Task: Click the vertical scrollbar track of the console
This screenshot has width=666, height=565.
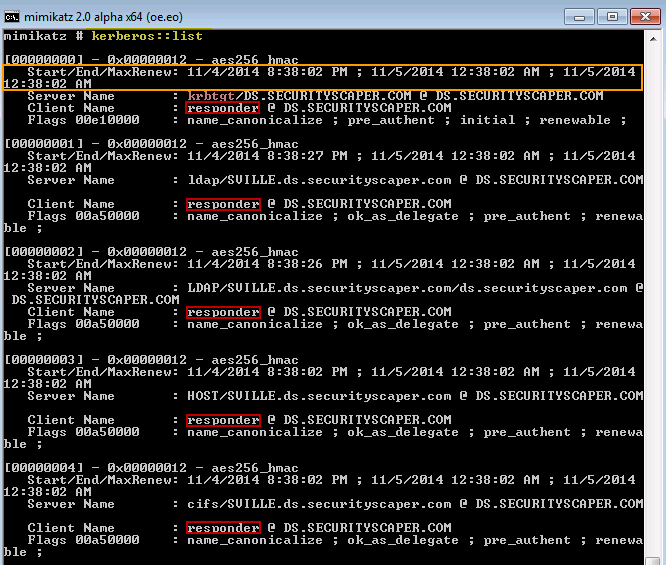Action: point(653,297)
